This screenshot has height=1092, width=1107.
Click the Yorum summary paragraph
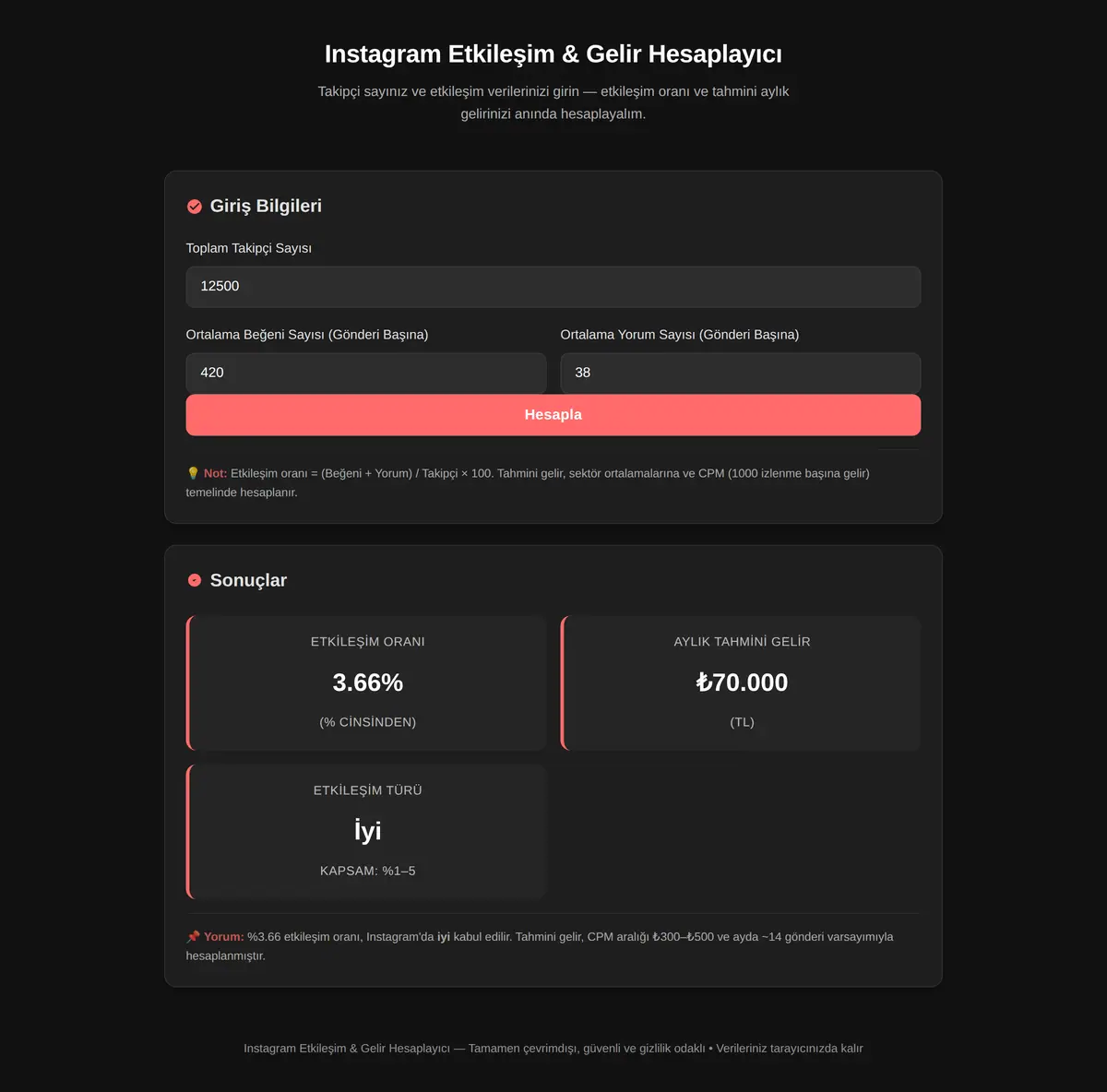pos(540,946)
